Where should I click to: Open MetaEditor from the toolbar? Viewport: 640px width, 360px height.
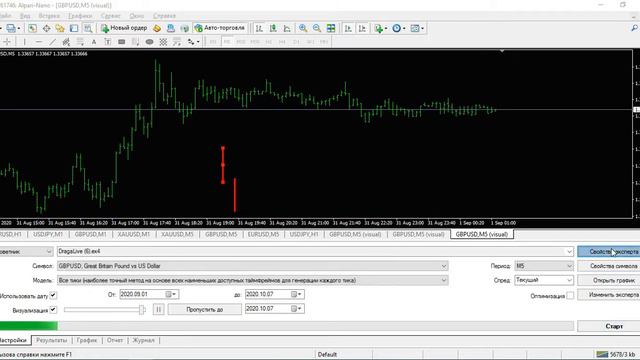(157, 28)
